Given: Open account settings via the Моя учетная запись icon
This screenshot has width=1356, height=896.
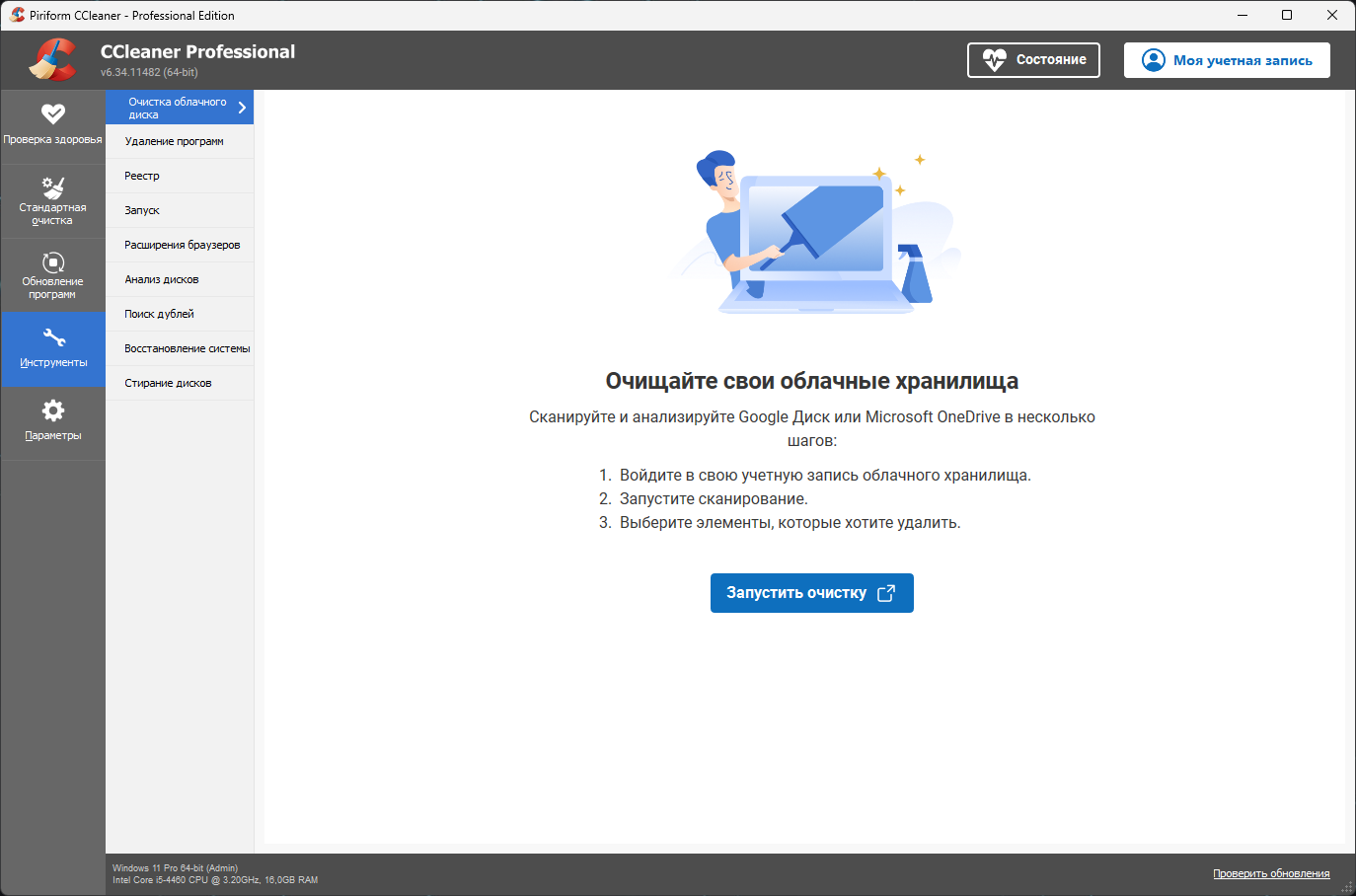Looking at the screenshot, I should coord(1153,60).
